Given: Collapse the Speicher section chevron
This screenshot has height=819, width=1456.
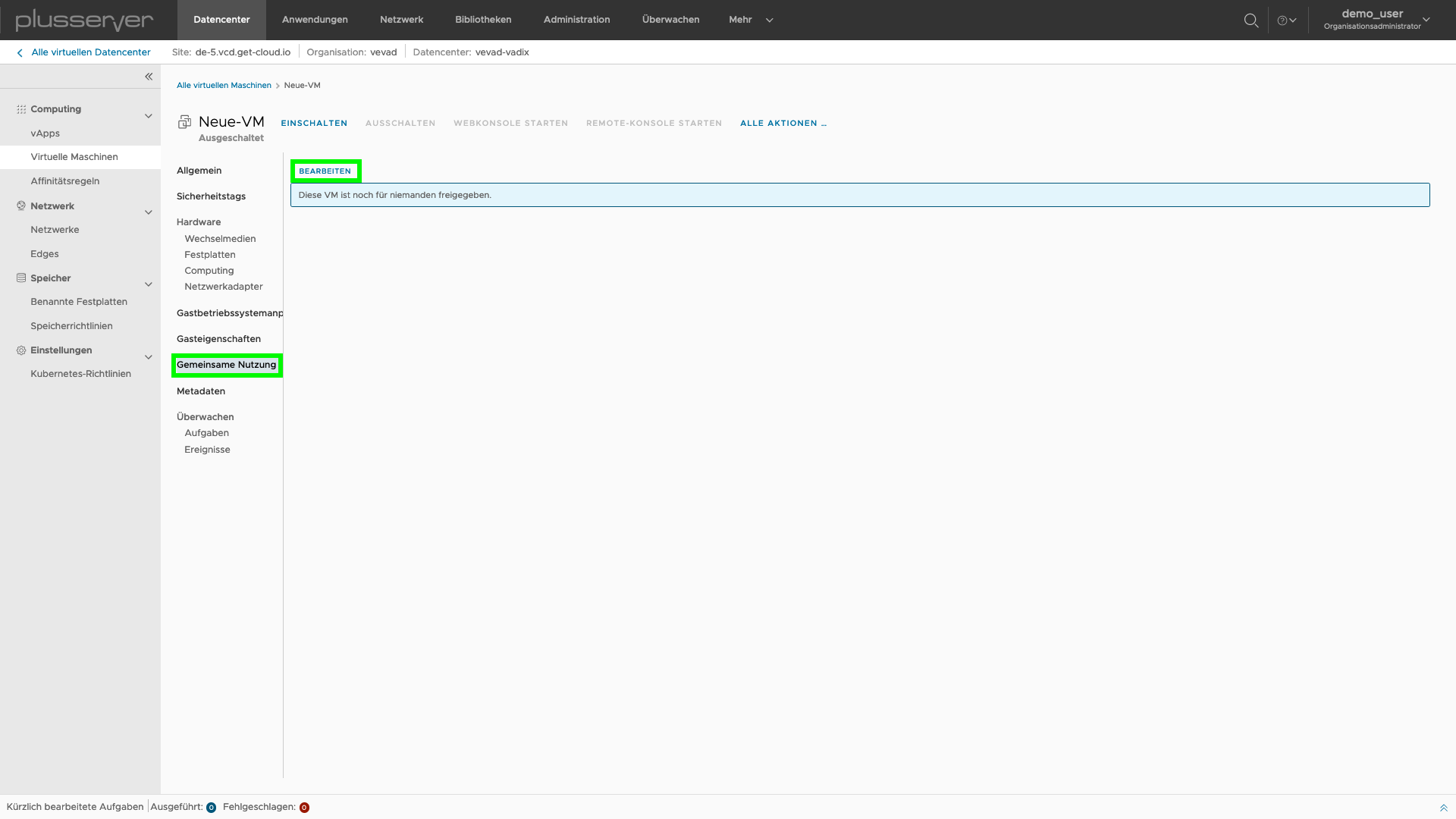Looking at the screenshot, I should (x=149, y=284).
